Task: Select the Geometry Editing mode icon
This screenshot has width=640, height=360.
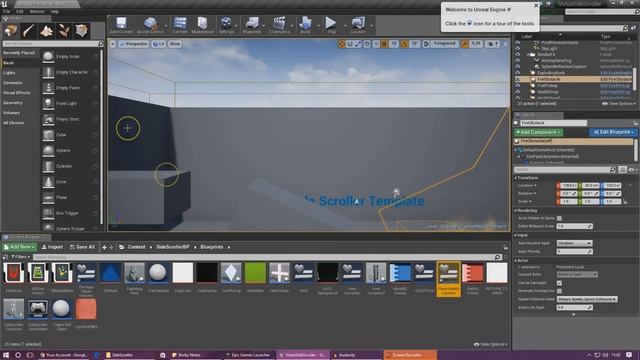Action: pos(82,31)
